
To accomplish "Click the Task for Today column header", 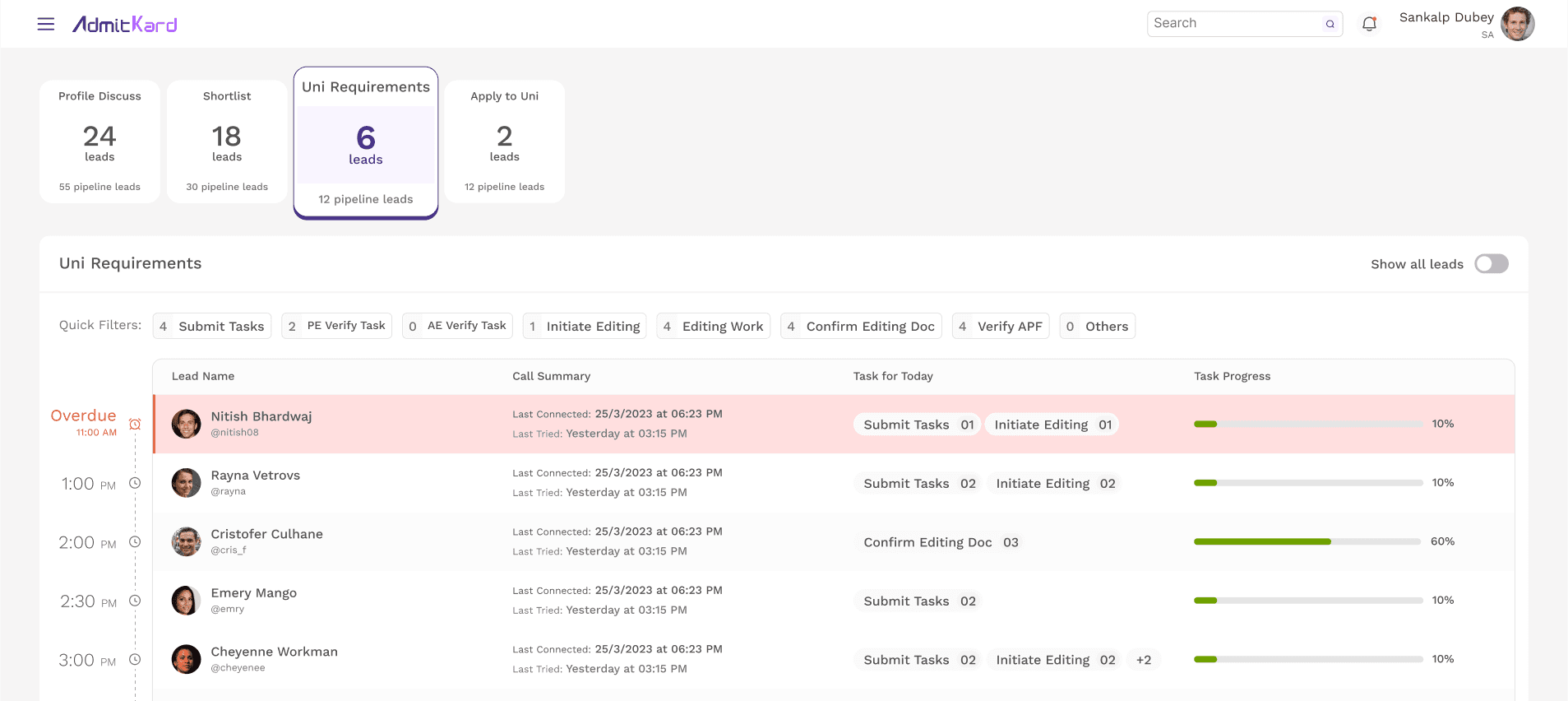I will pos(893,376).
